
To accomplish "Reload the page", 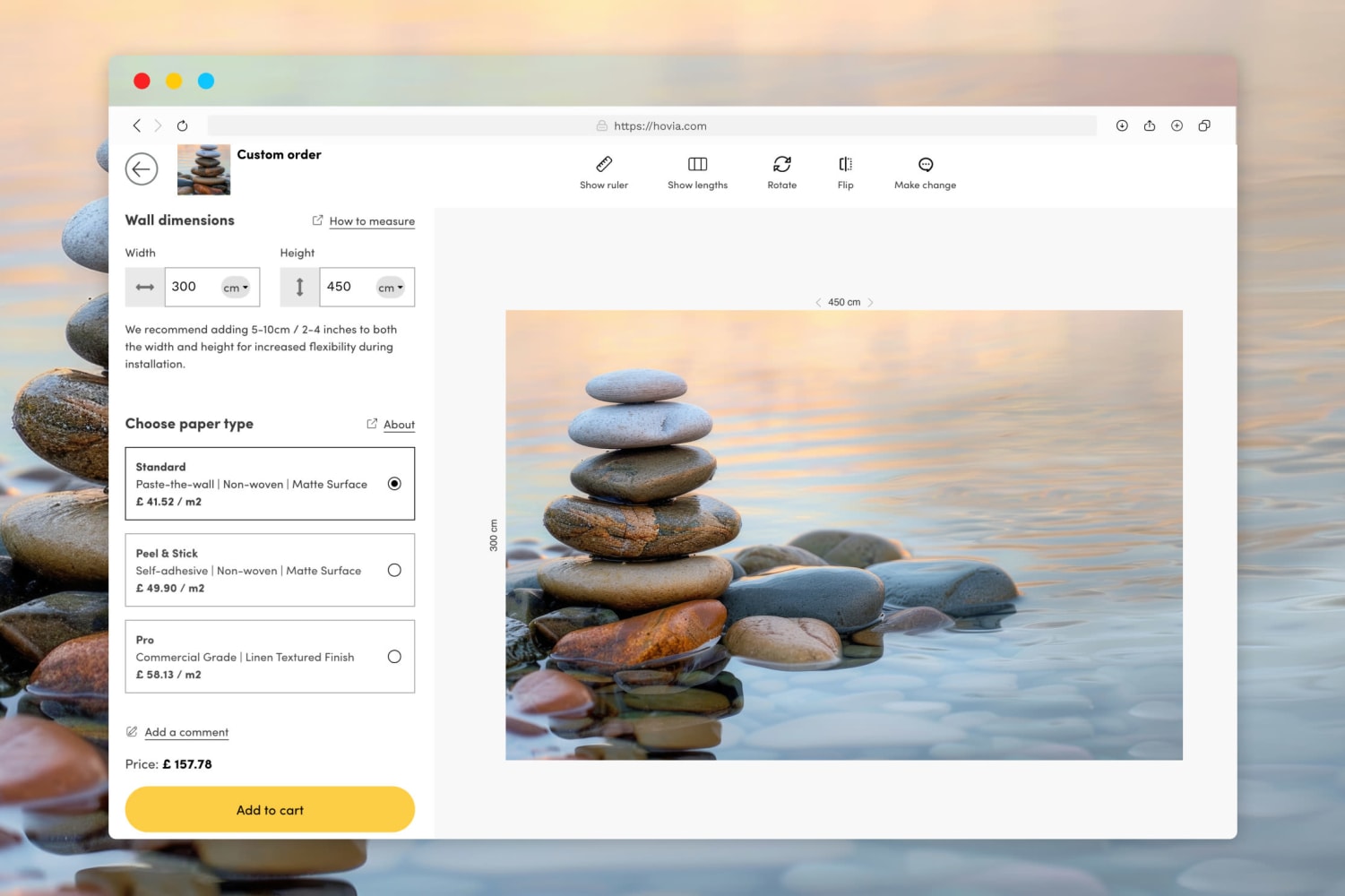I will (x=182, y=125).
